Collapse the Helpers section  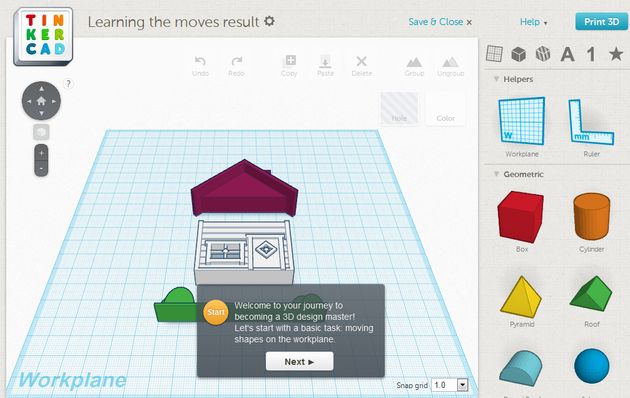coord(497,79)
